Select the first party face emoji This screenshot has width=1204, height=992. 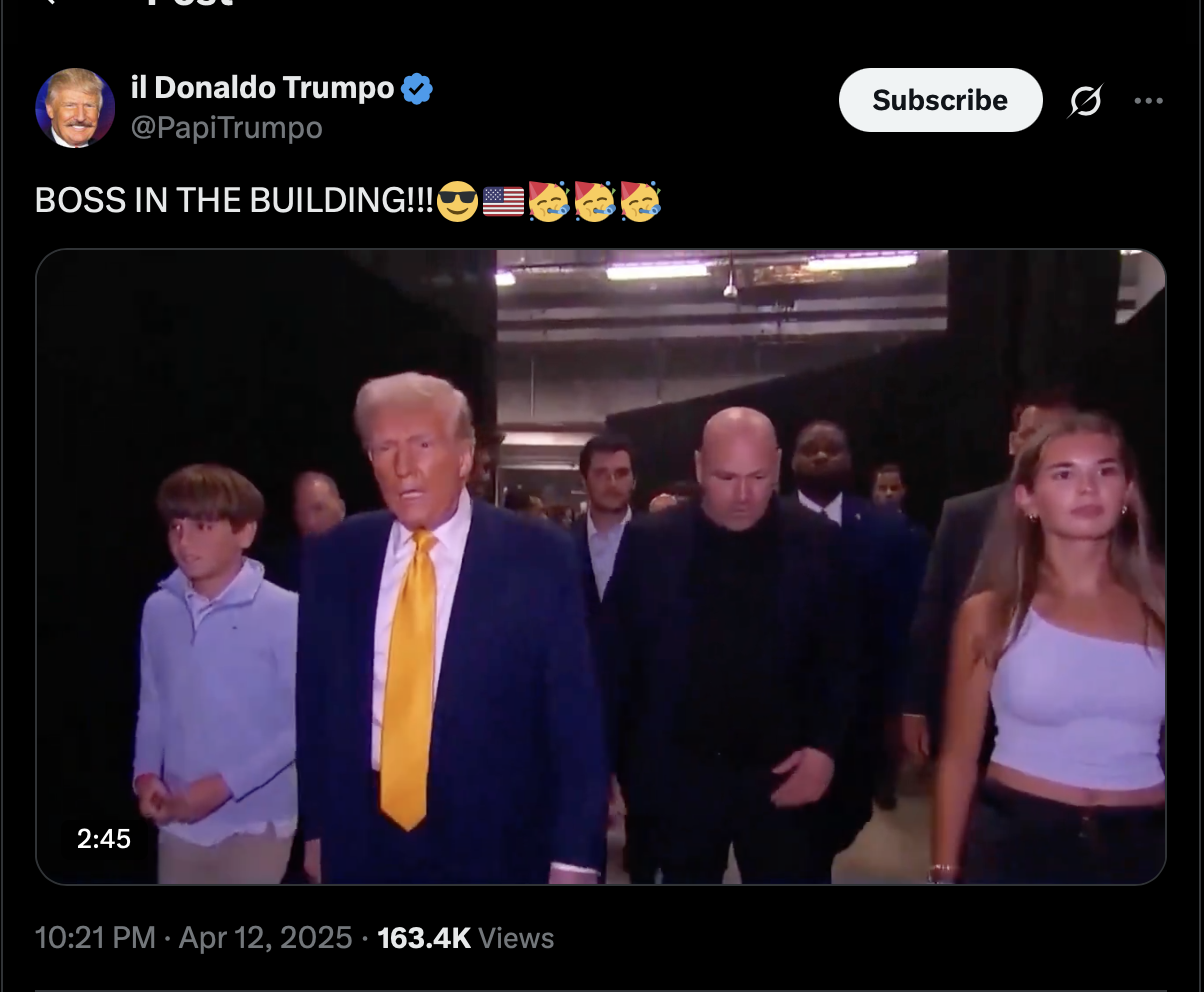549,201
